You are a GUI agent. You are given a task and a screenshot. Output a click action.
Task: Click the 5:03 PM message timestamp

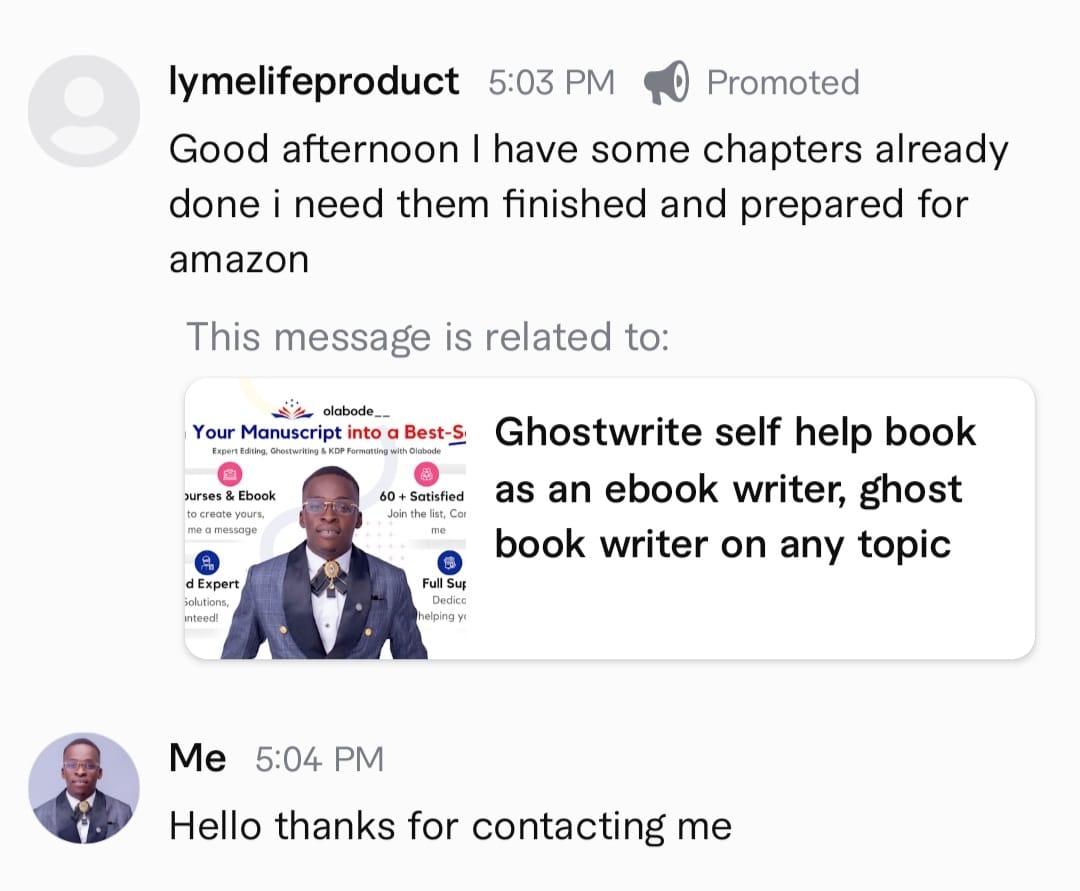coord(551,82)
